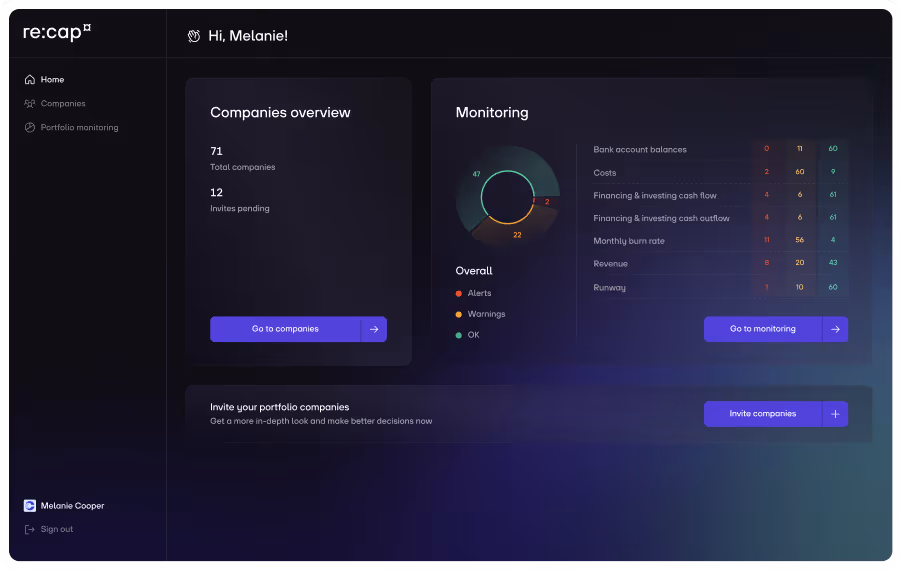This screenshot has width=900, height=570.
Task: Click the Companies overview heading
Action: 280,113
